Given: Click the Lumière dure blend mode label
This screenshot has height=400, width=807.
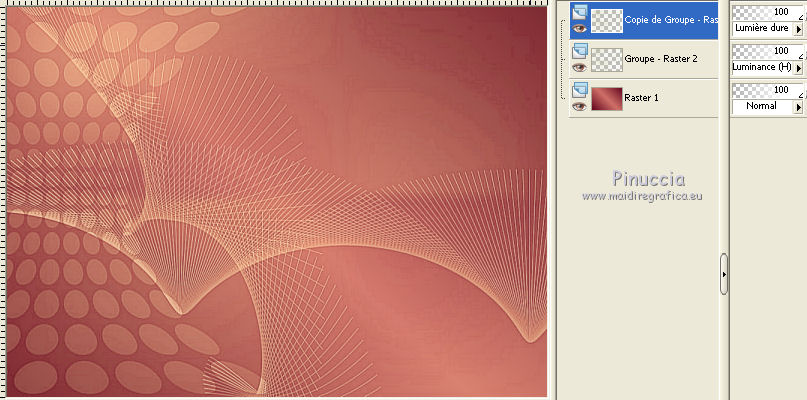Looking at the screenshot, I should click(x=762, y=28).
